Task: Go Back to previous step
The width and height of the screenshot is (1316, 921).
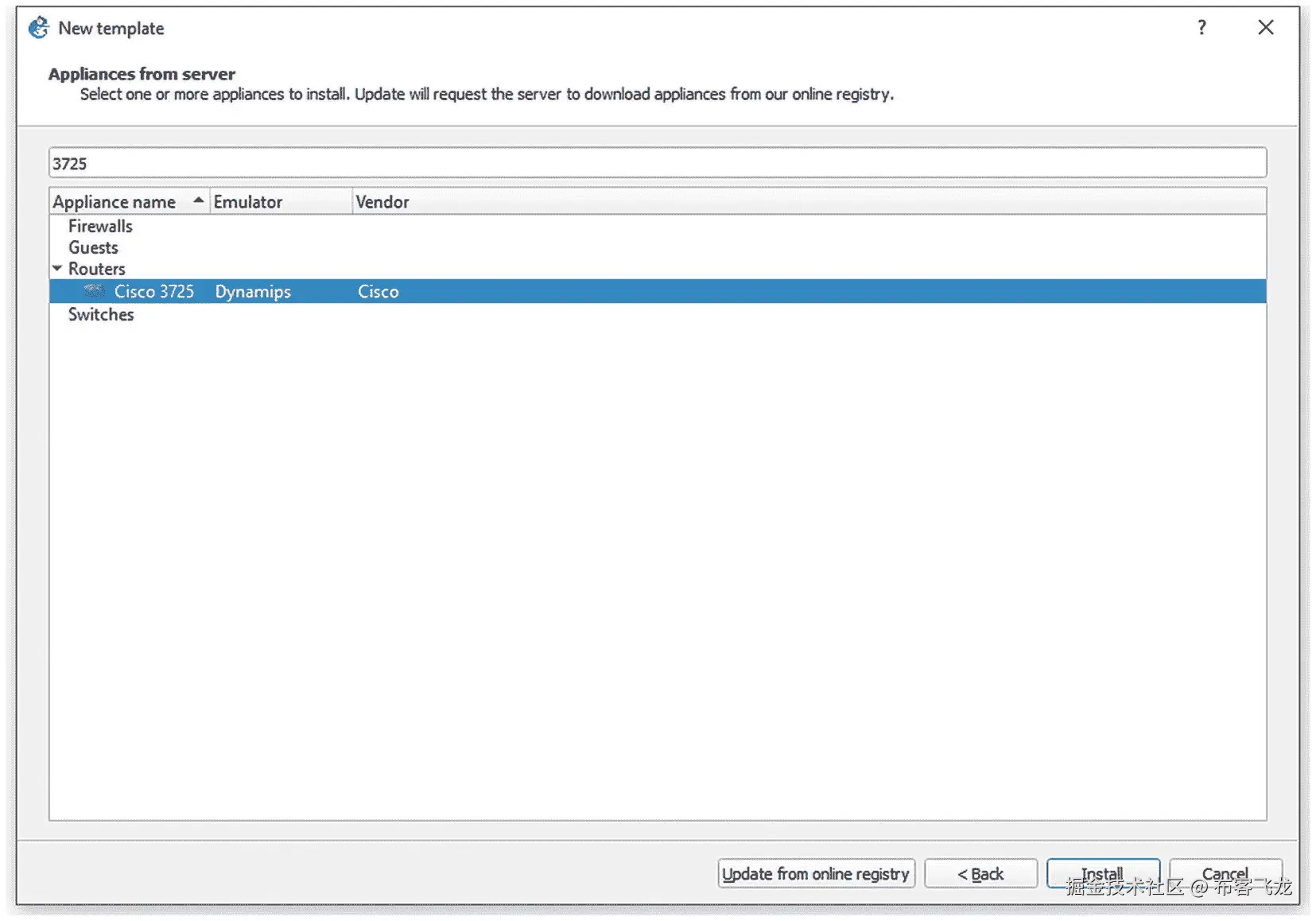Action: (x=980, y=873)
